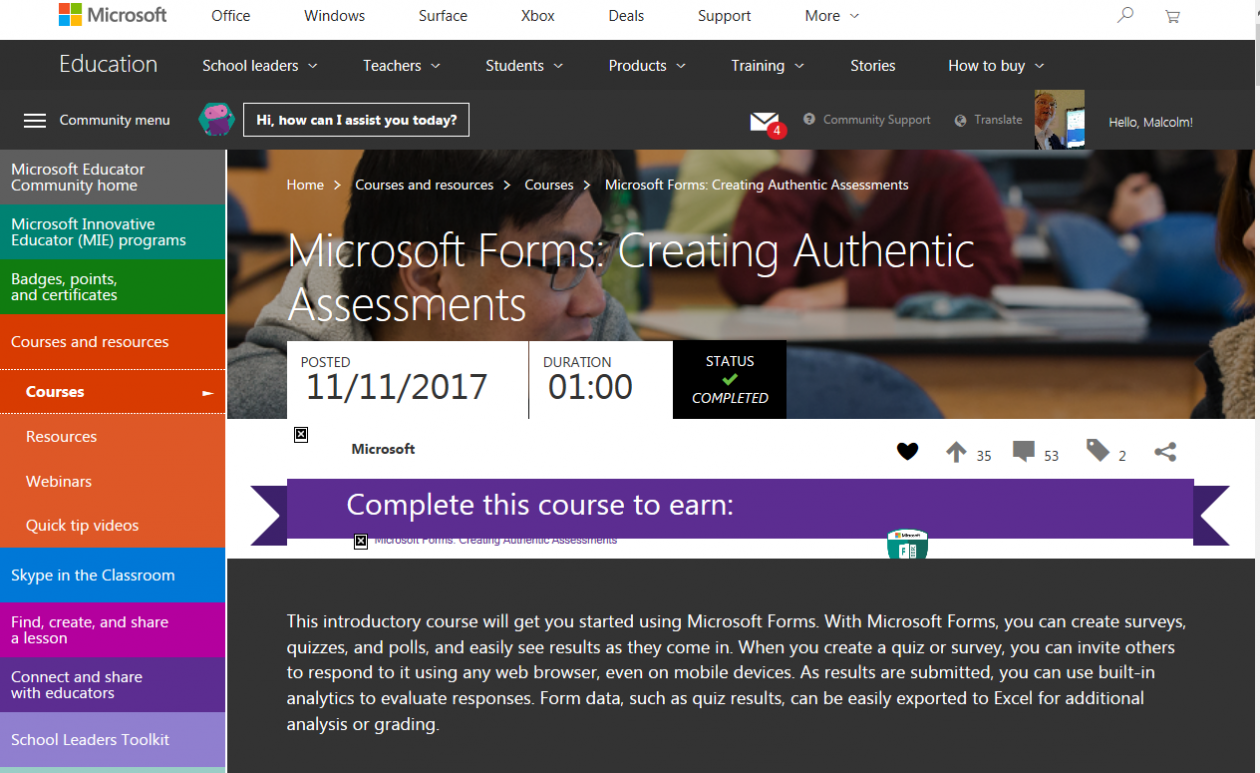Viewport: 1260px width, 773px height.
Task: Open Microsoft Educator Community home
Action: (x=113, y=177)
